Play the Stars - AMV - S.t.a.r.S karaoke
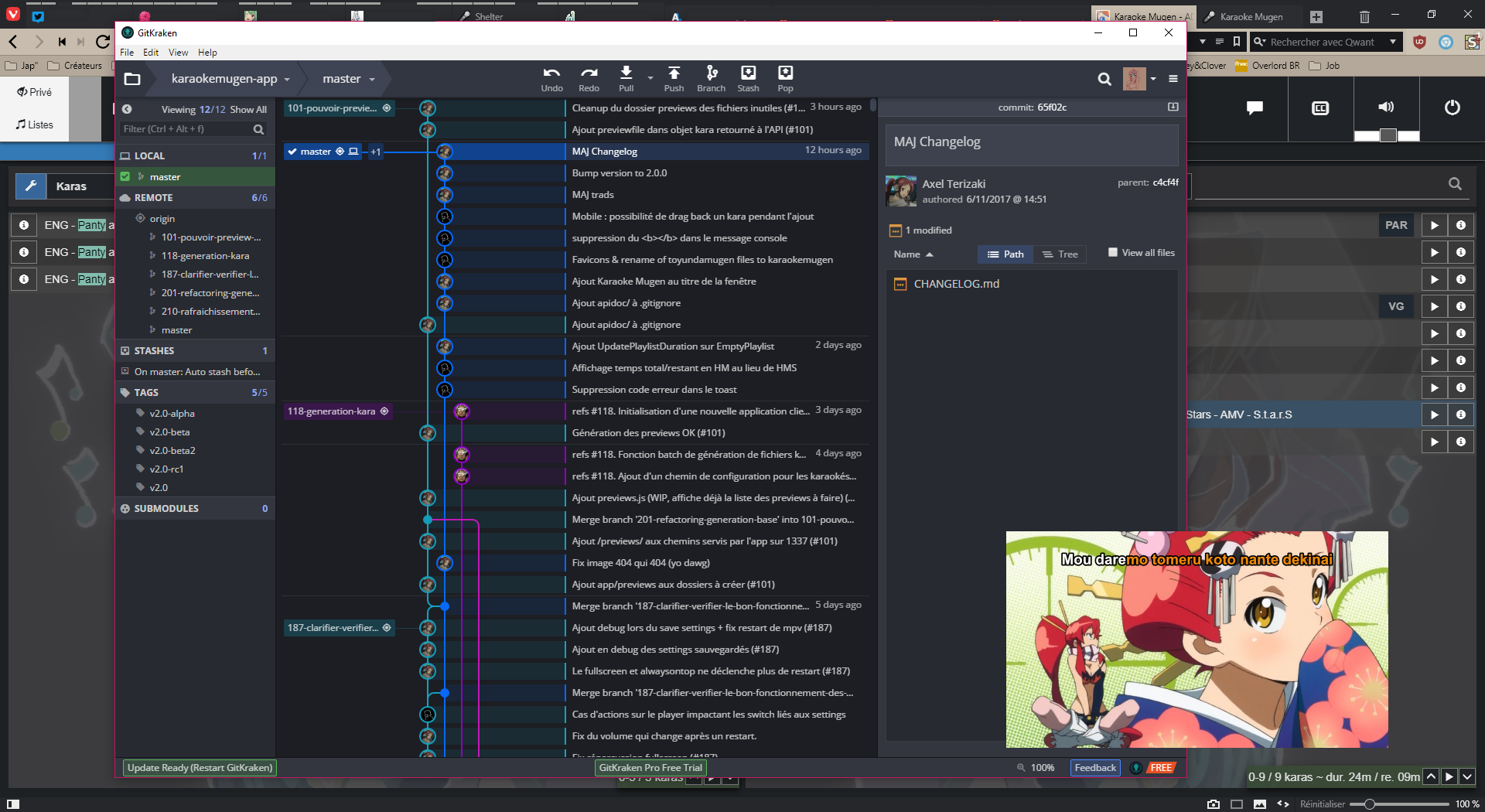Image resolution: width=1485 pixels, height=812 pixels. [1434, 415]
